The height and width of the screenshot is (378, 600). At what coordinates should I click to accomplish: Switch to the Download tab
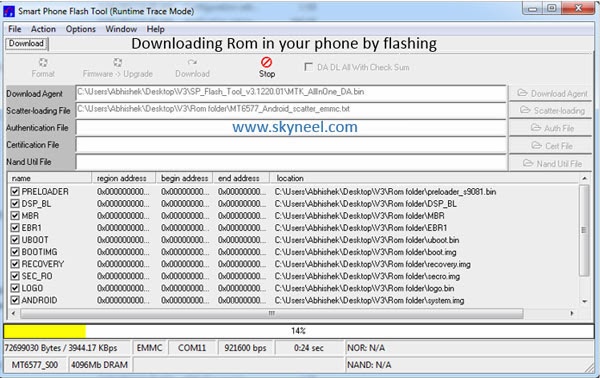tap(26, 44)
